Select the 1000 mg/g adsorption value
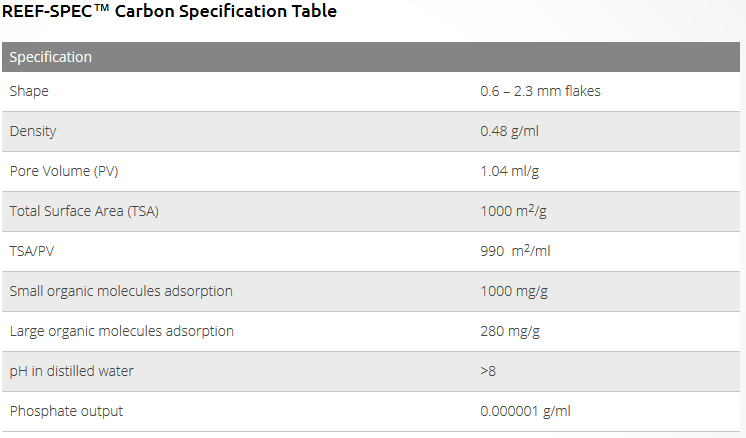 pyautogui.click(x=514, y=291)
